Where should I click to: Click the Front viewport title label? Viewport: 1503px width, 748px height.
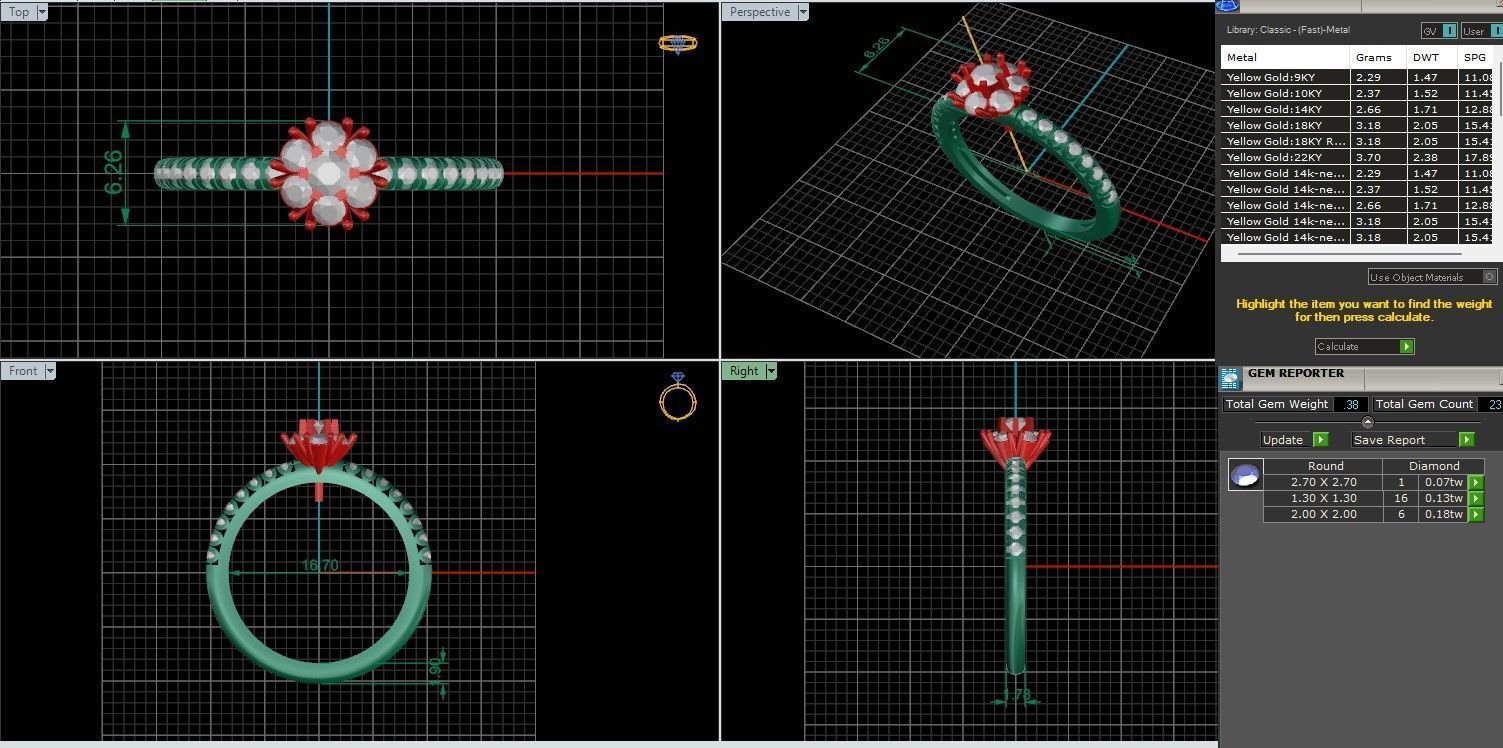tap(23, 371)
